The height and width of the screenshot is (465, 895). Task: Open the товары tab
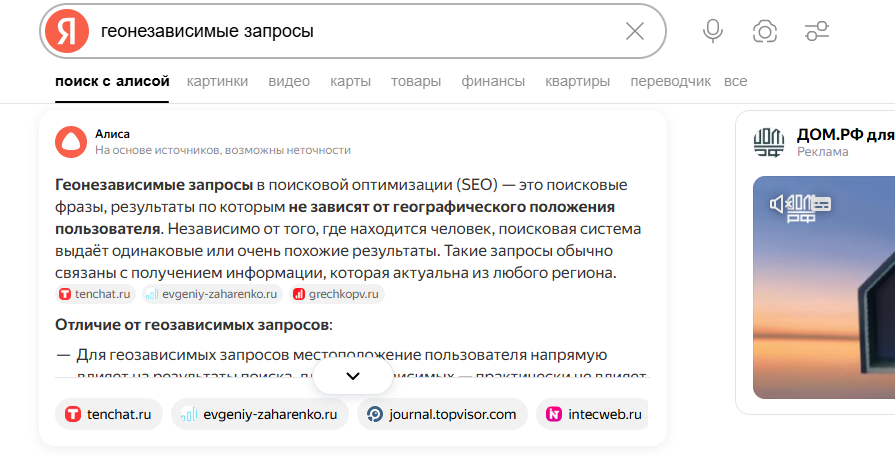[x=416, y=82]
